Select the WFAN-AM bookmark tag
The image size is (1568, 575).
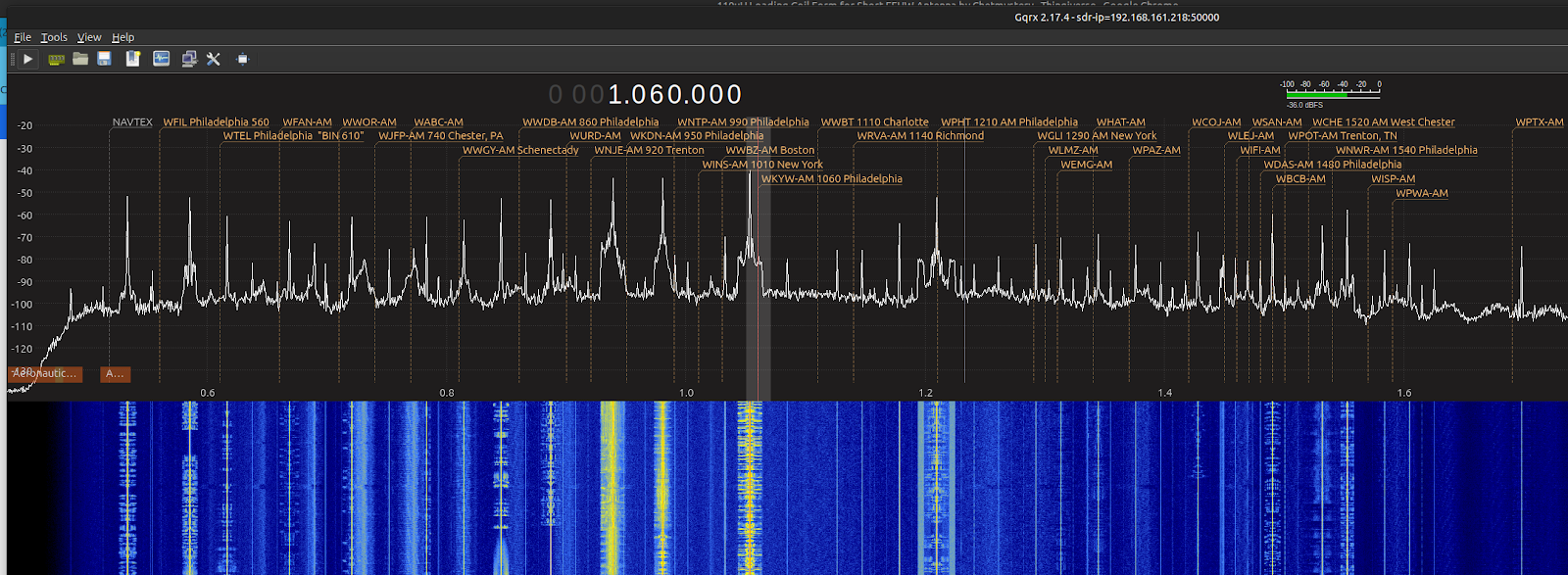click(307, 122)
